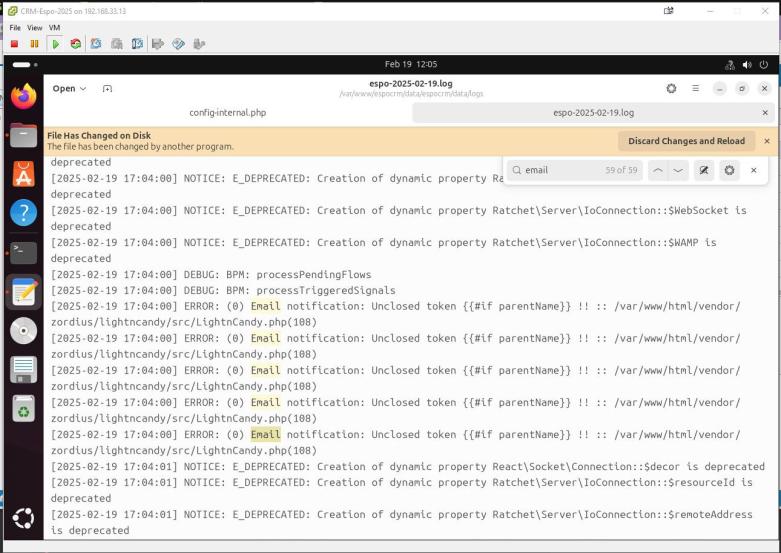
Task: Launch Terminal from the dock
Action: [23, 251]
